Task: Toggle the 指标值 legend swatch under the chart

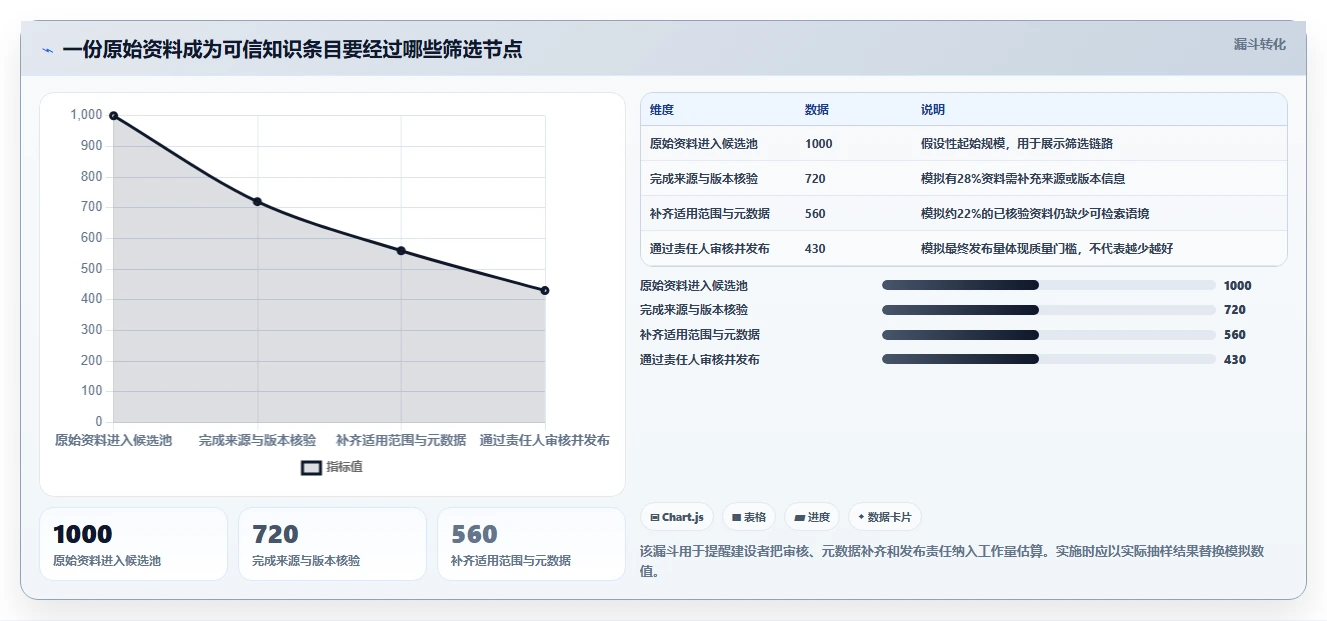Action: 311,467
